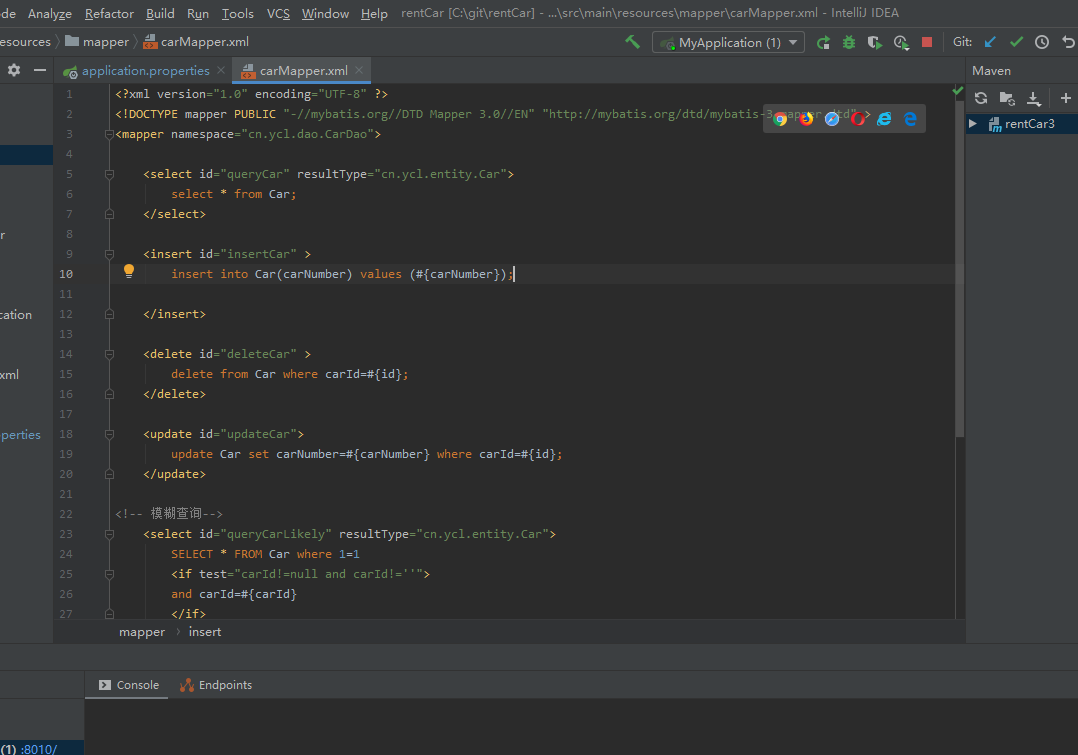Click the Build project hammer icon
The image size is (1078, 755).
point(632,42)
